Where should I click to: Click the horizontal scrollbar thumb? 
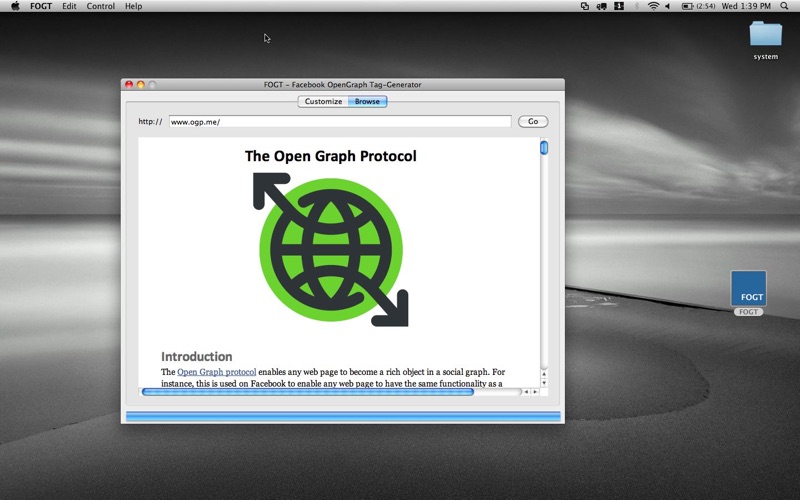(x=308, y=392)
